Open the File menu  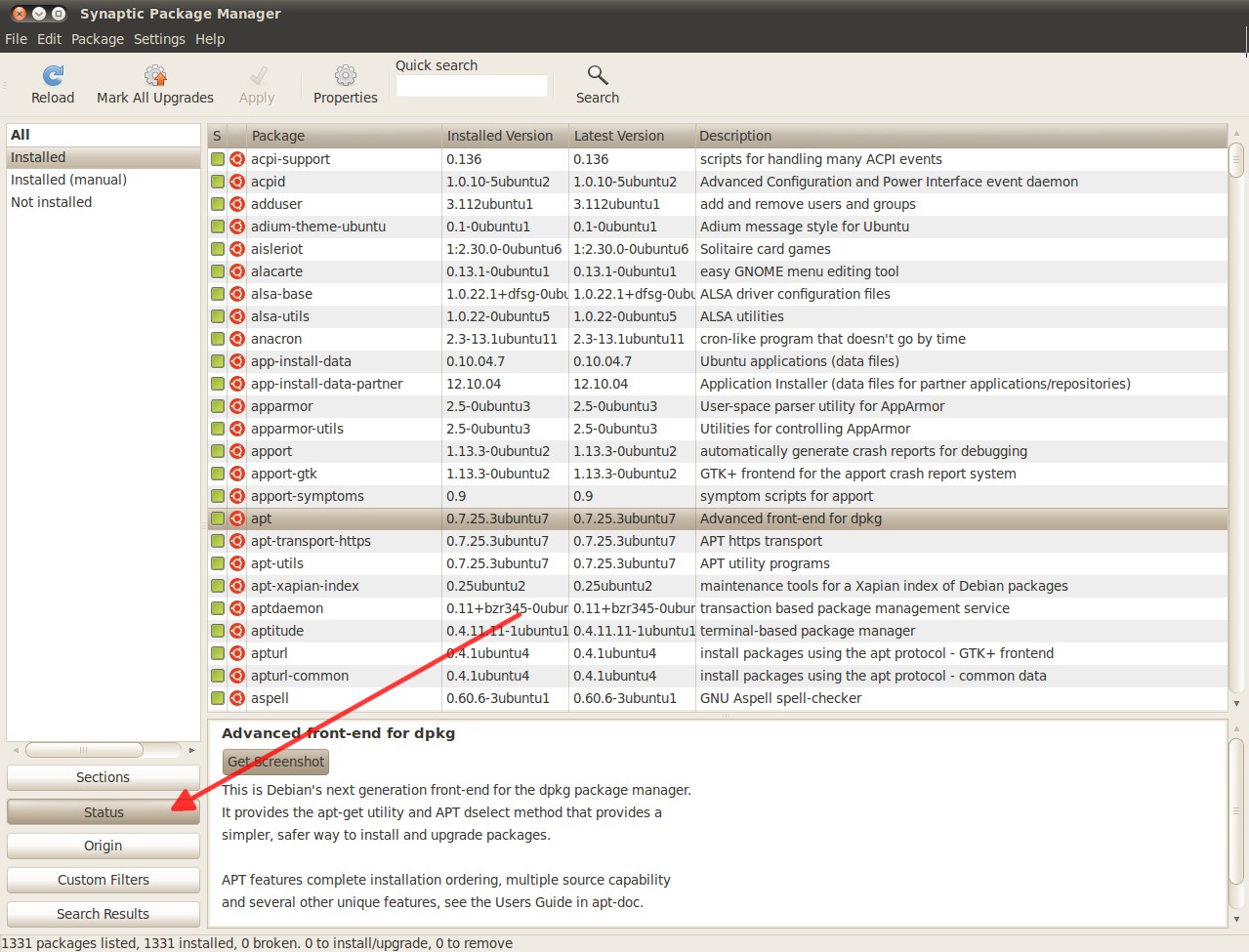17,39
